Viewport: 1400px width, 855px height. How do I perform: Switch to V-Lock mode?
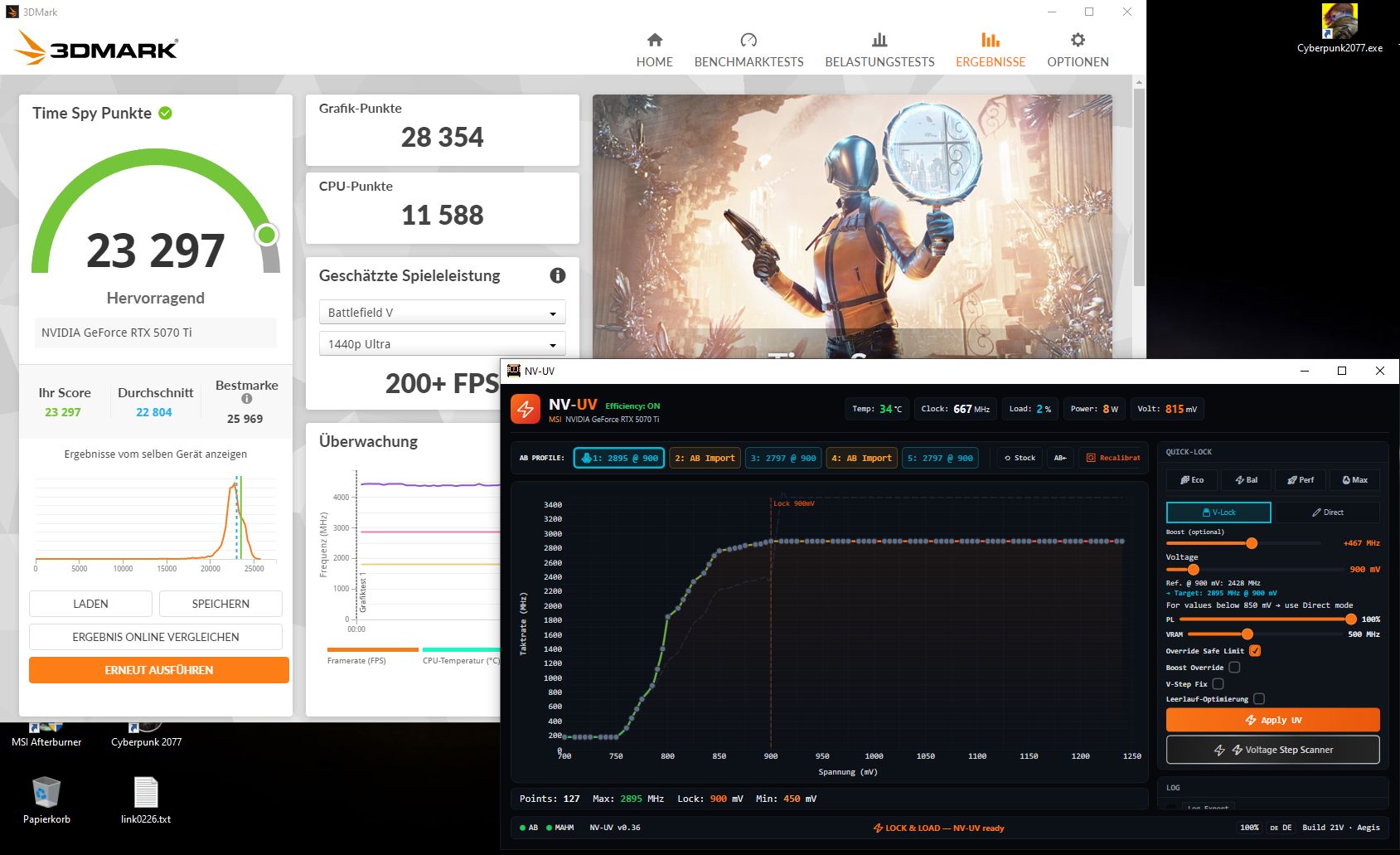pyautogui.click(x=1218, y=513)
